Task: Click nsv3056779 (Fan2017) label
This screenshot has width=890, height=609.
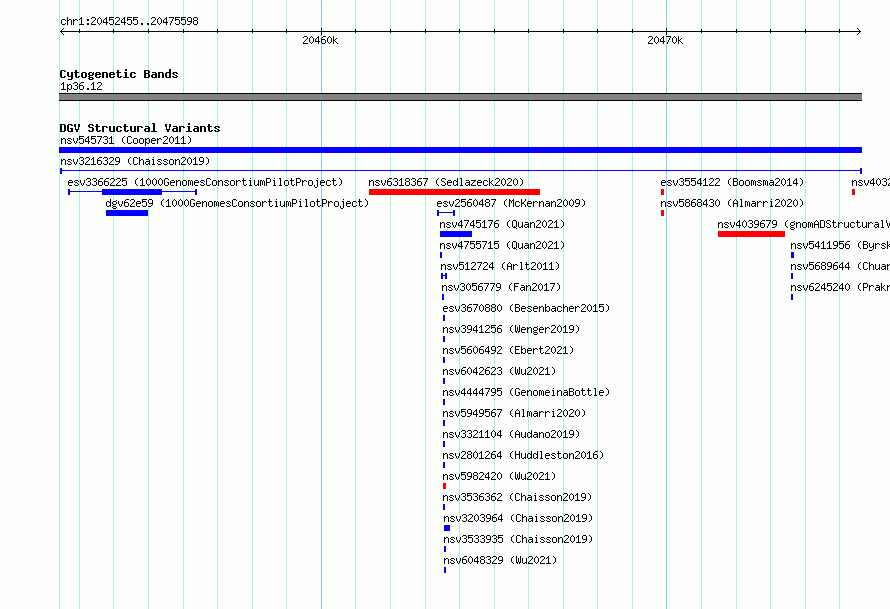Action: (x=501, y=287)
